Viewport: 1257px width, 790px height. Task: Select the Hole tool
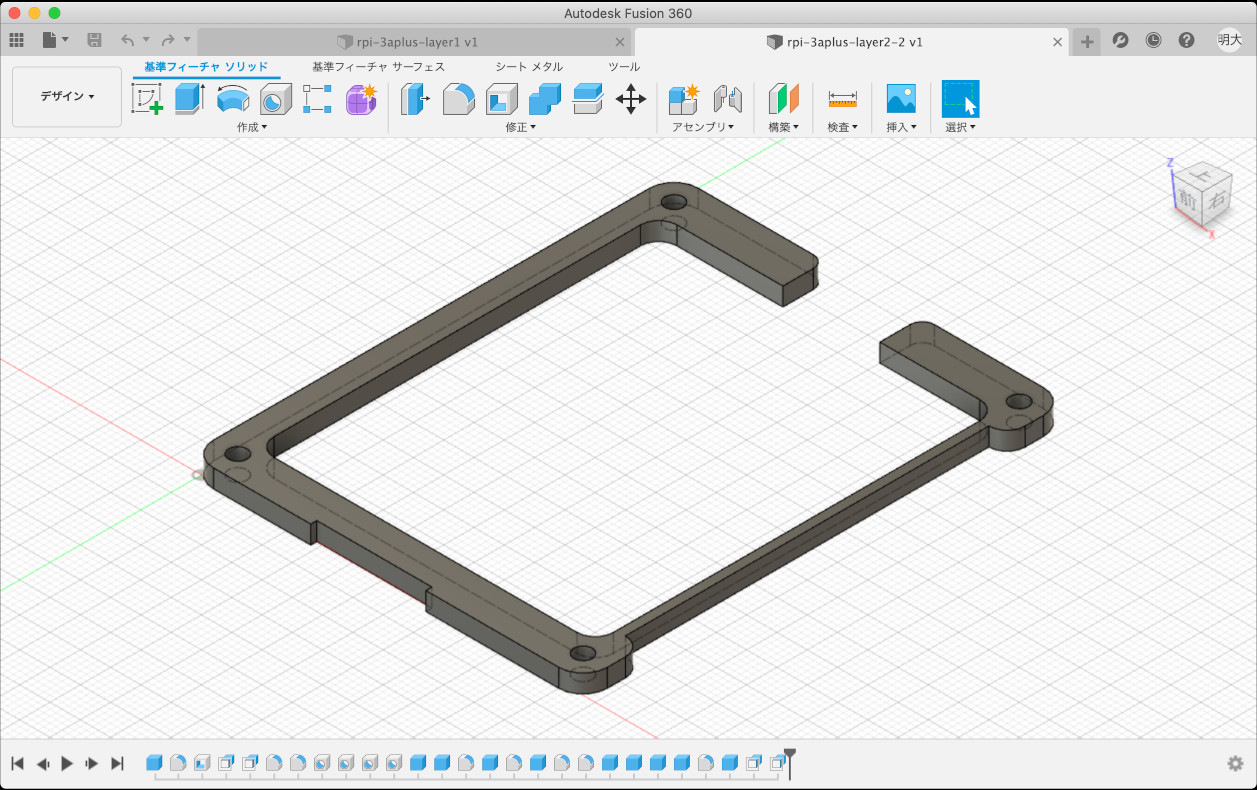coord(275,99)
